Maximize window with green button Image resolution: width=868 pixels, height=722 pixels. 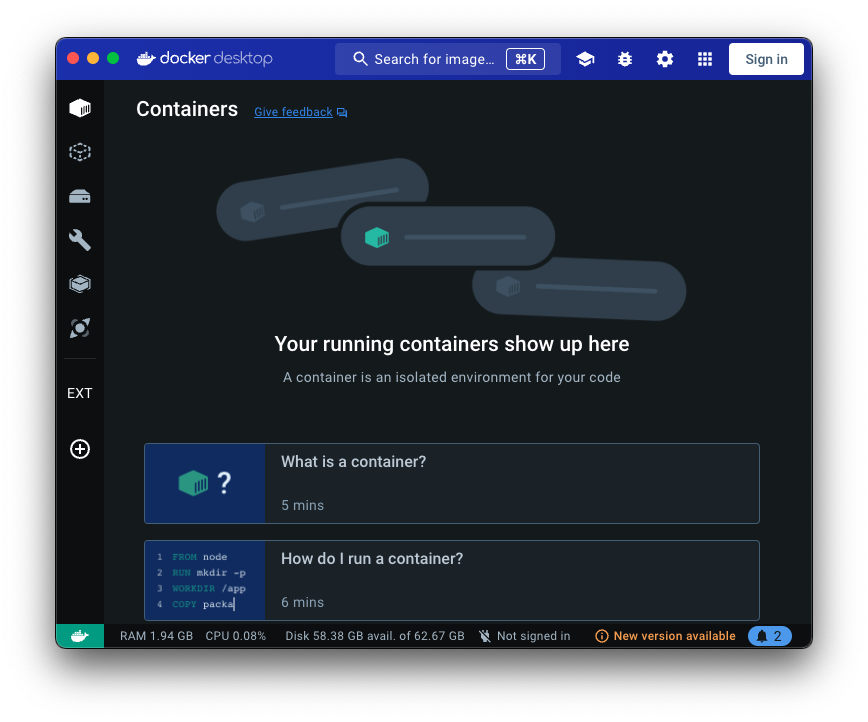pos(113,58)
